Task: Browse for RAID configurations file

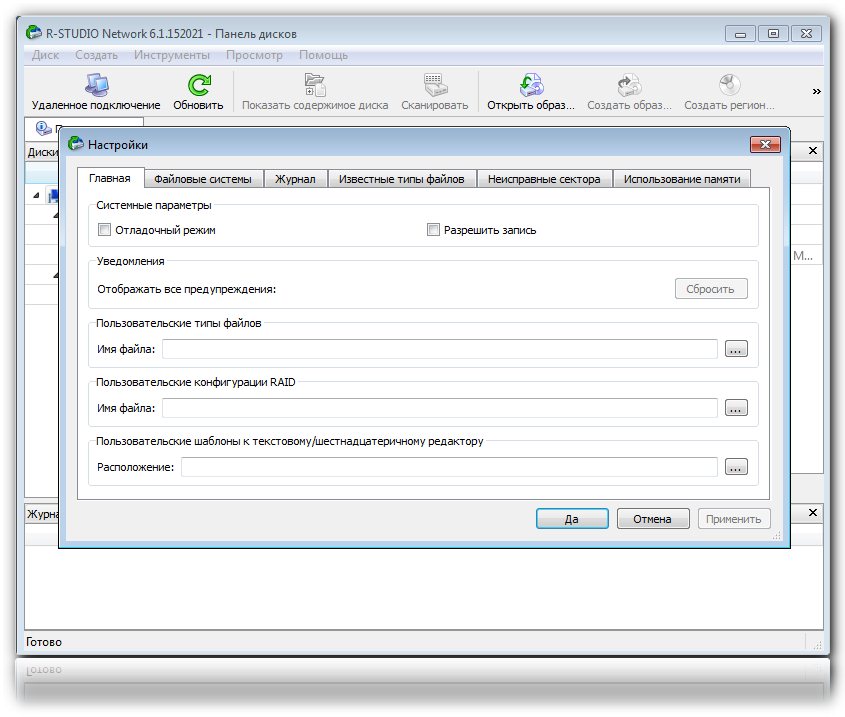Action: coord(736,408)
